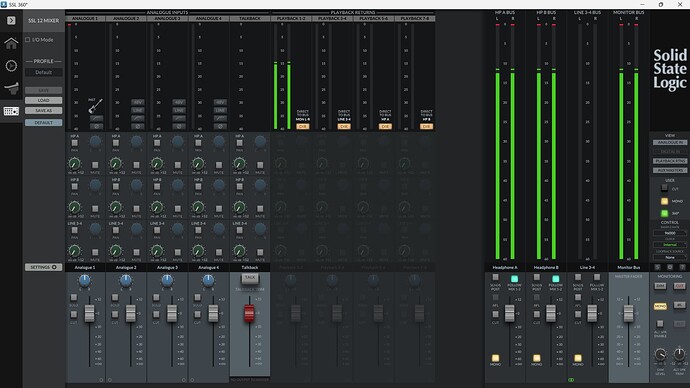Click the red Talkback fader handle
The image size is (690, 388).
[249, 313]
